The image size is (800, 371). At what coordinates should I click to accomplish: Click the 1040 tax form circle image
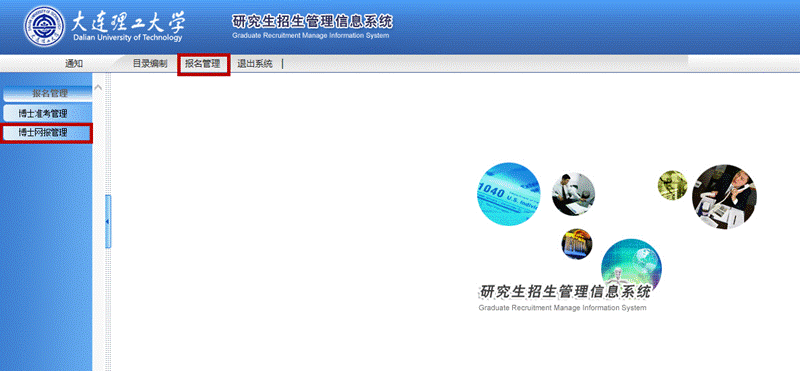(x=509, y=194)
